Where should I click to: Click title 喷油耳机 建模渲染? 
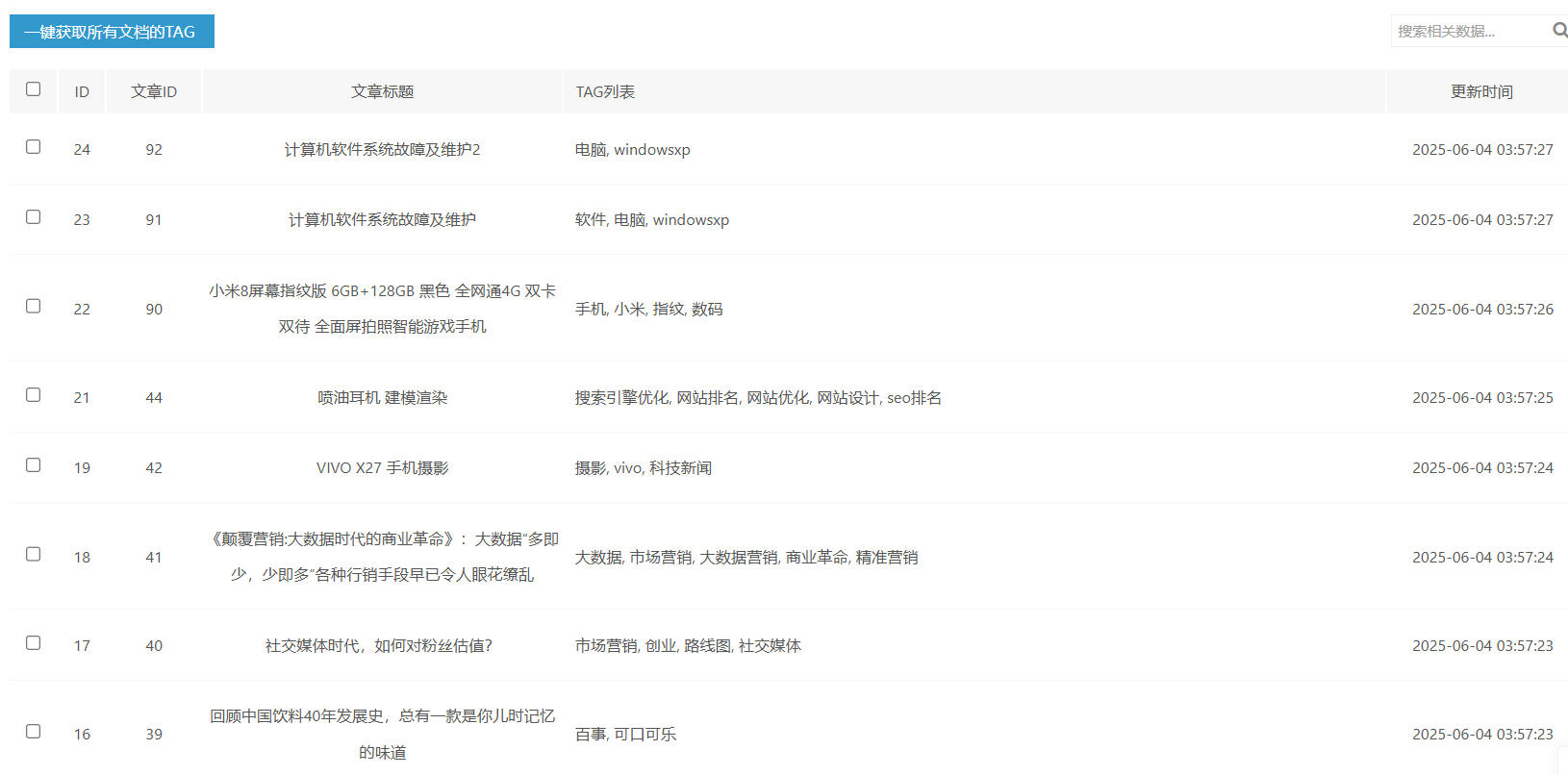[382, 397]
